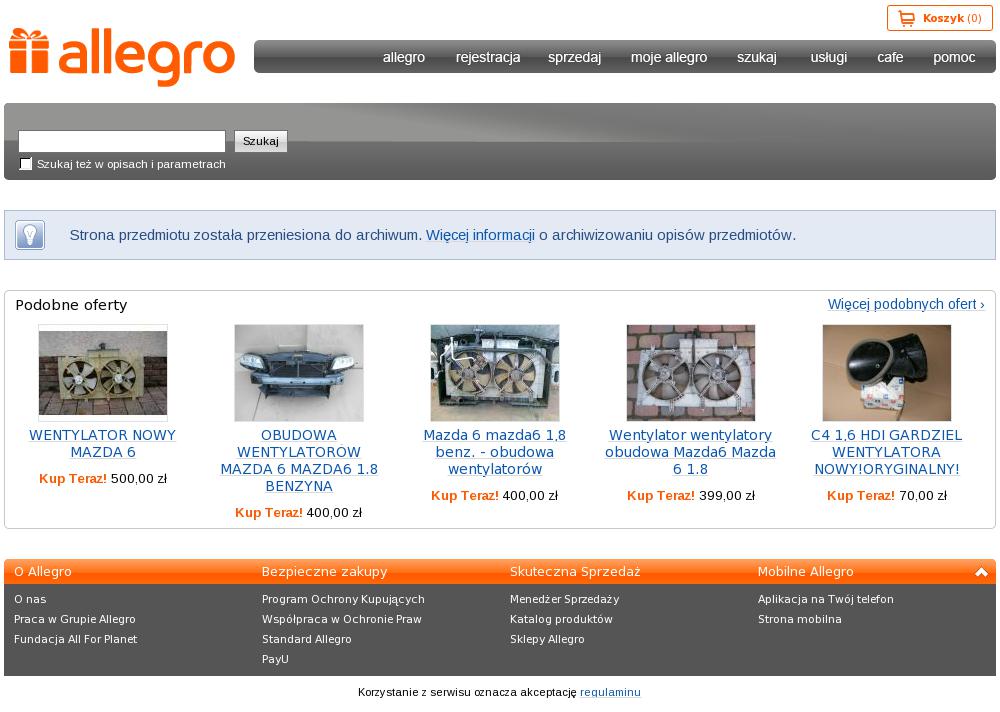Visit cafe from the navigation bar
Image resolution: width=1000 pixels, height=712 pixels.
[x=890, y=57]
